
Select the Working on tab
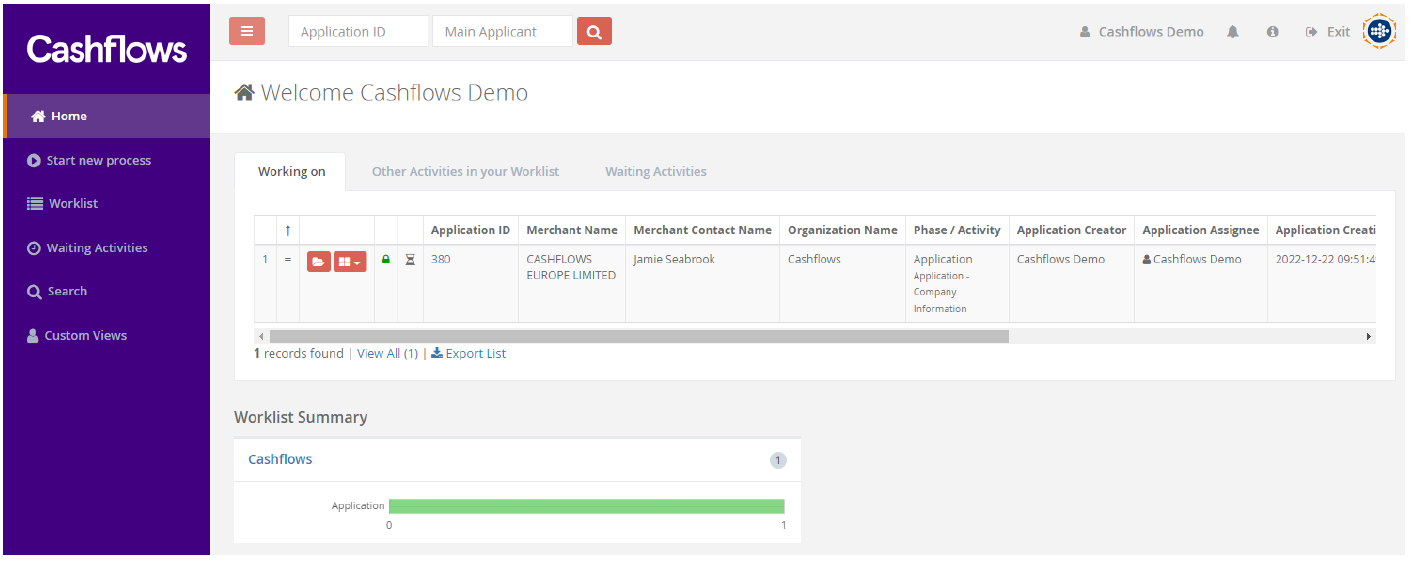[x=291, y=171]
